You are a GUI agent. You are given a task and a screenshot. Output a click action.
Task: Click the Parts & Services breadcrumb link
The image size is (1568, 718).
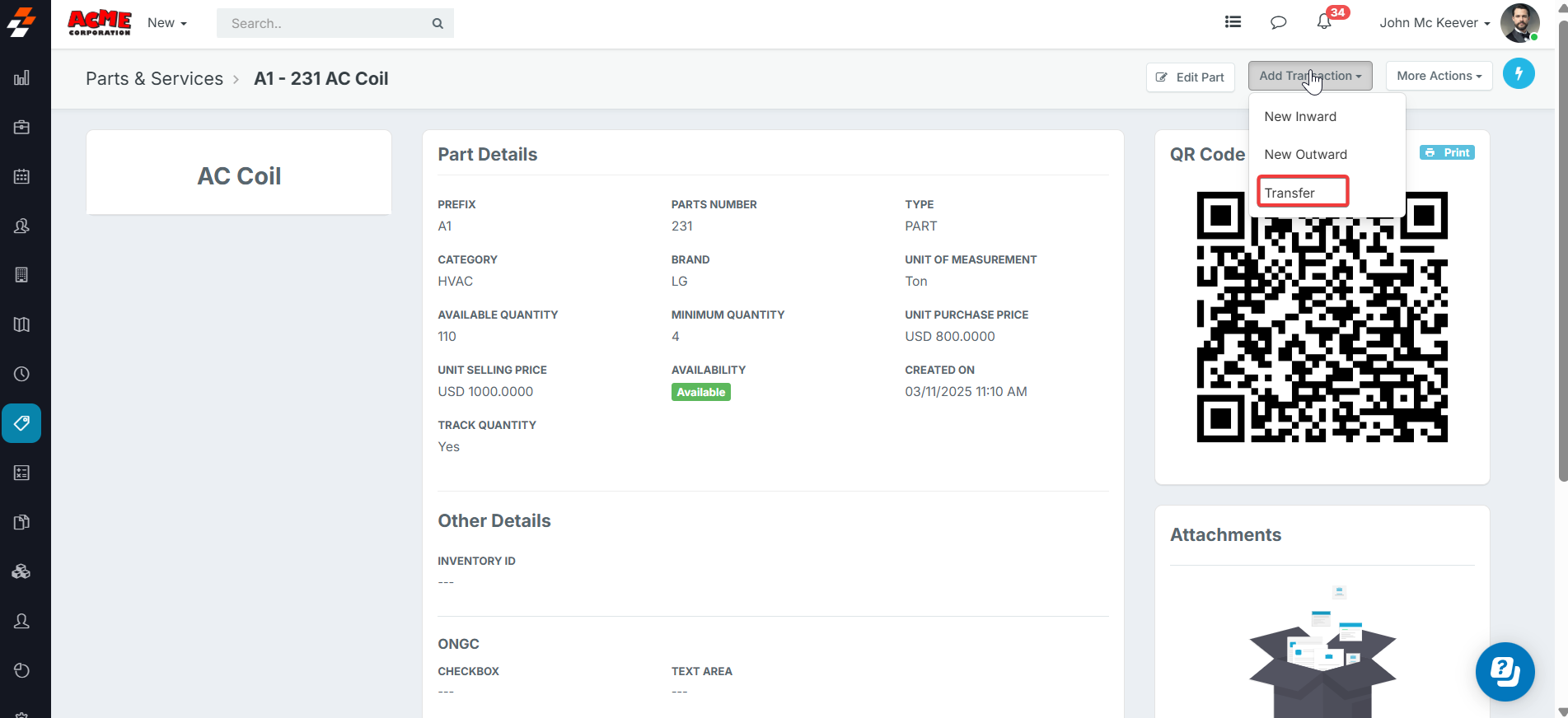154,79
